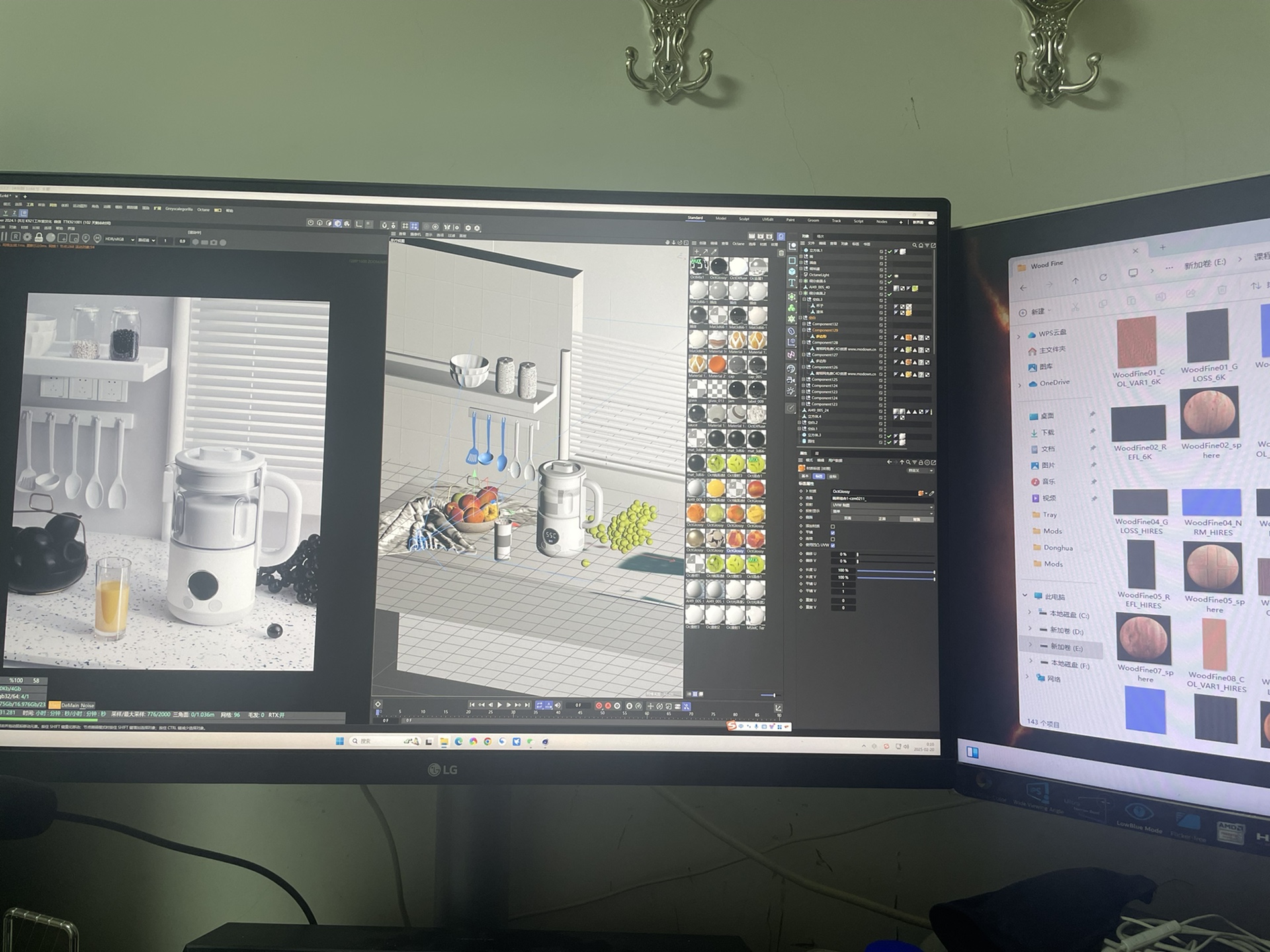
Task: Open the Octane menu in menu bar
Action: coord(203,210)
